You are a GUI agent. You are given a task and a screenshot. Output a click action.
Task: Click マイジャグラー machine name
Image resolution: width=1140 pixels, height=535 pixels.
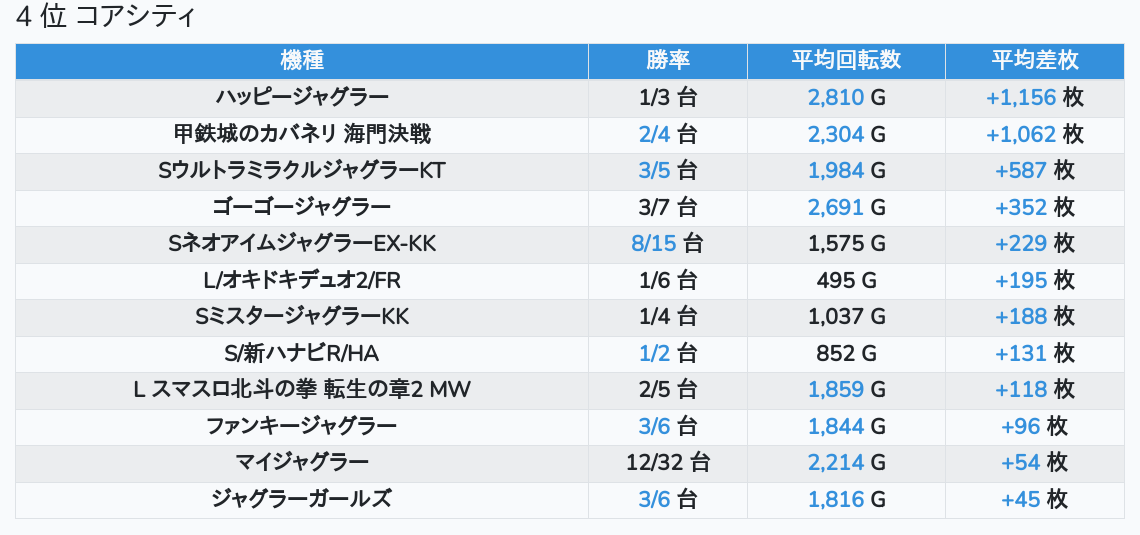coord(302,463)
